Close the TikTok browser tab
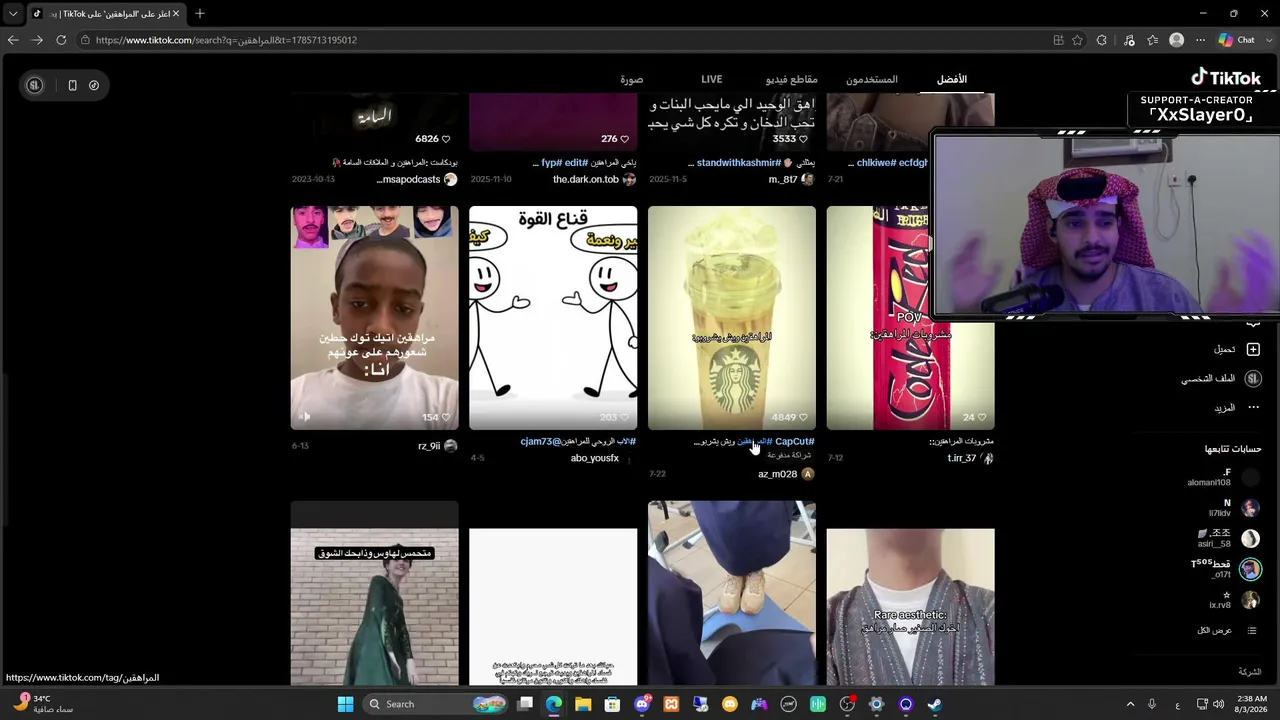 coord(176,14)
